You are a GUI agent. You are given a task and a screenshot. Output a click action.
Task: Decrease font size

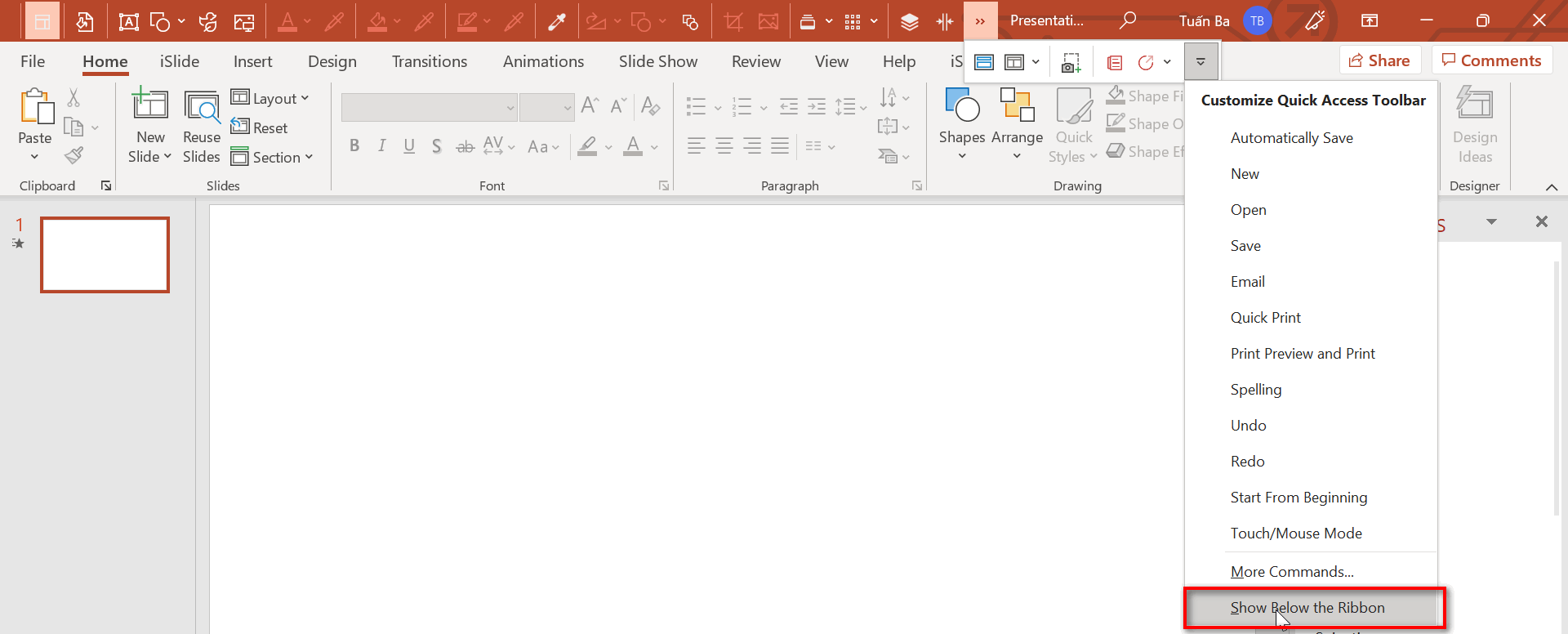tap(618, 105)
